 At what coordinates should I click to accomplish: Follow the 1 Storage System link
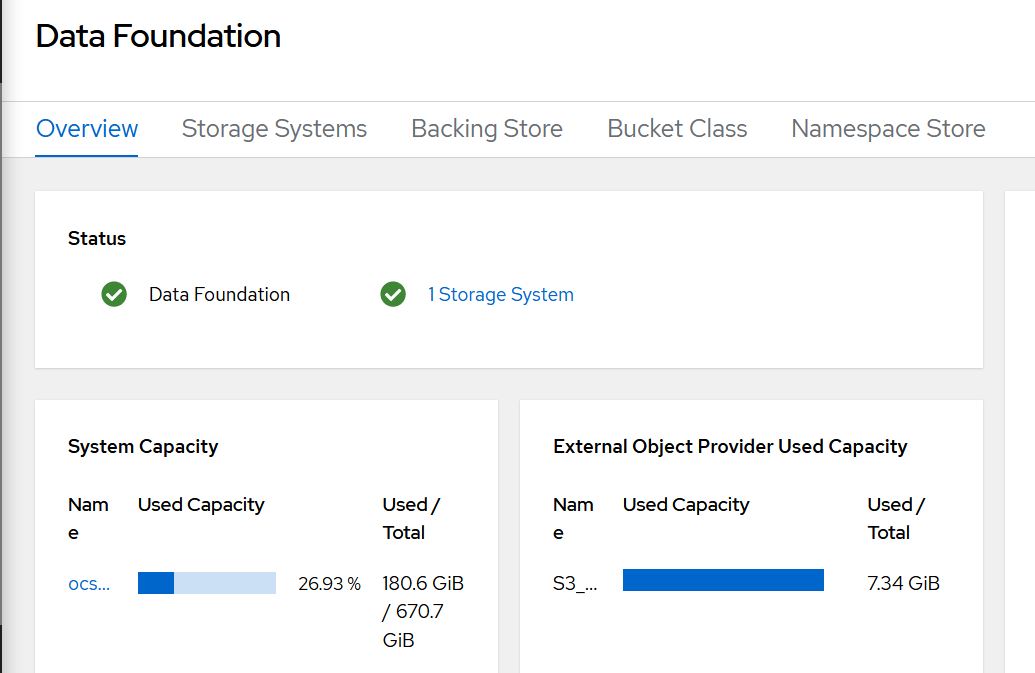pyautogui.click(x=501, y=295)
